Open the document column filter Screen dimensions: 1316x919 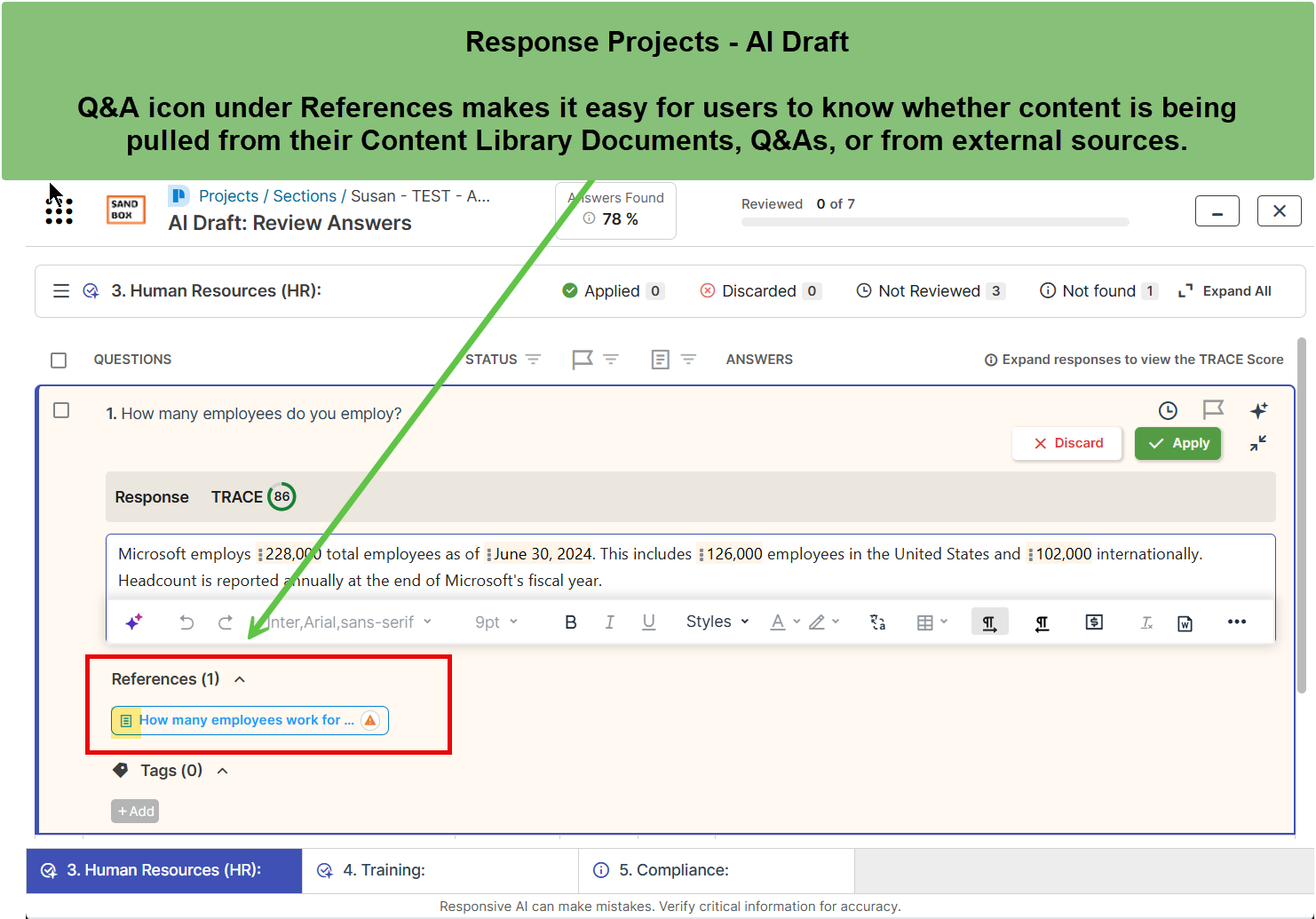[x=688, y=360]
